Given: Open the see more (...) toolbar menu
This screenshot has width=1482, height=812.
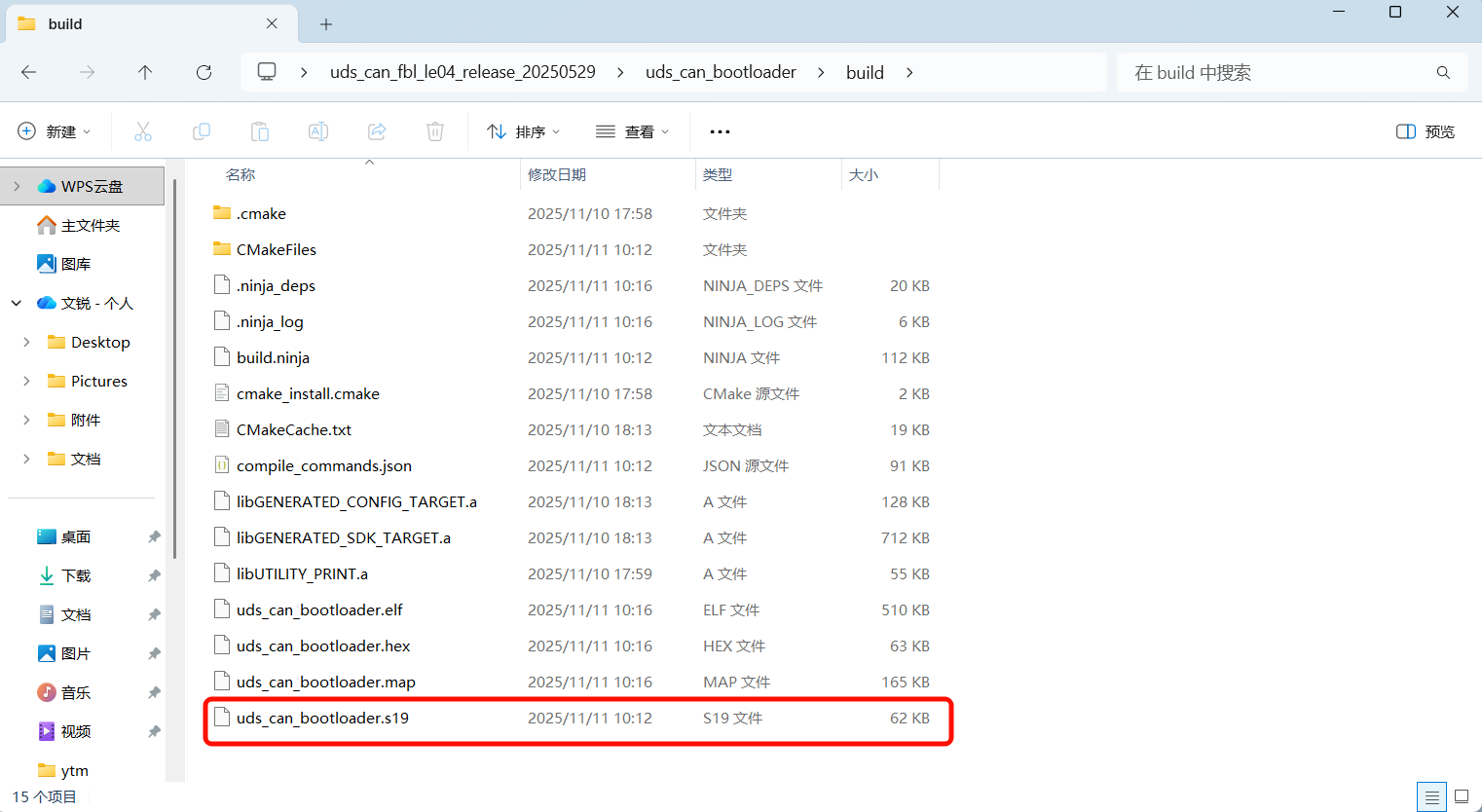Looking at the screenshot, I should pyautogui.click(x=720, y=130).
